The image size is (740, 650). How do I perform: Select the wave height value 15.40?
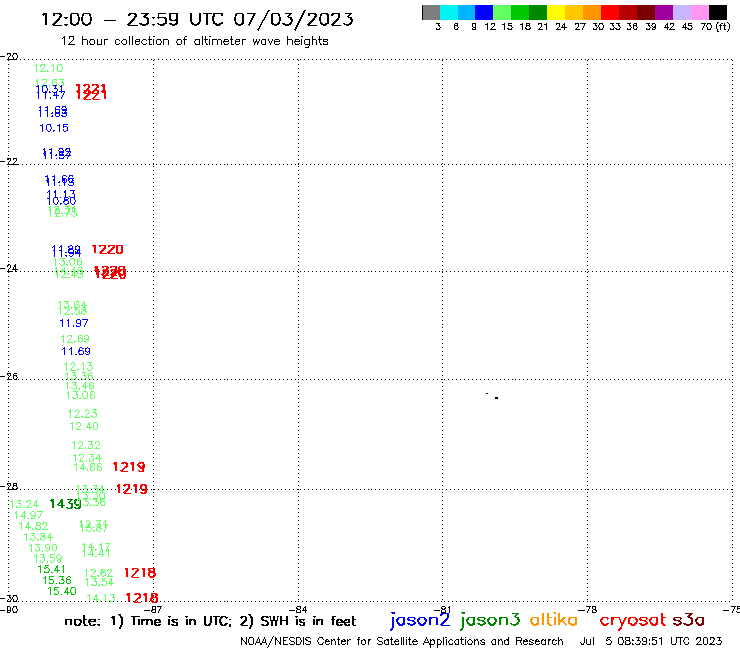(x=62, y=591)
